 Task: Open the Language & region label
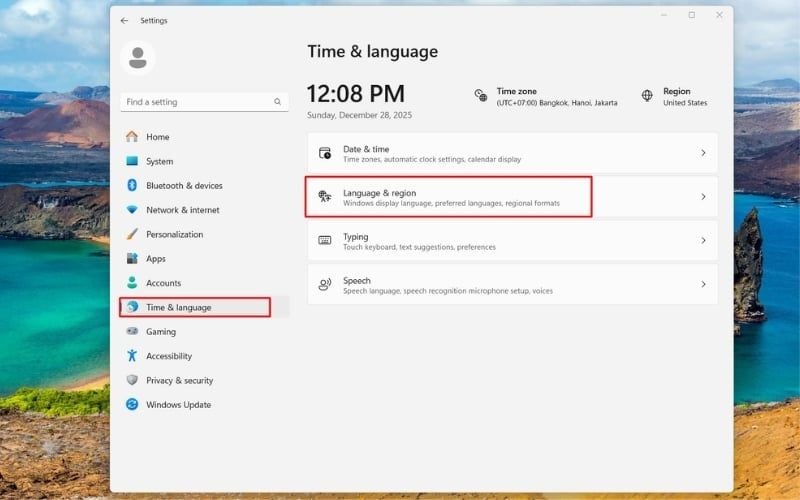pyautogui.click(x=380, y=193)
